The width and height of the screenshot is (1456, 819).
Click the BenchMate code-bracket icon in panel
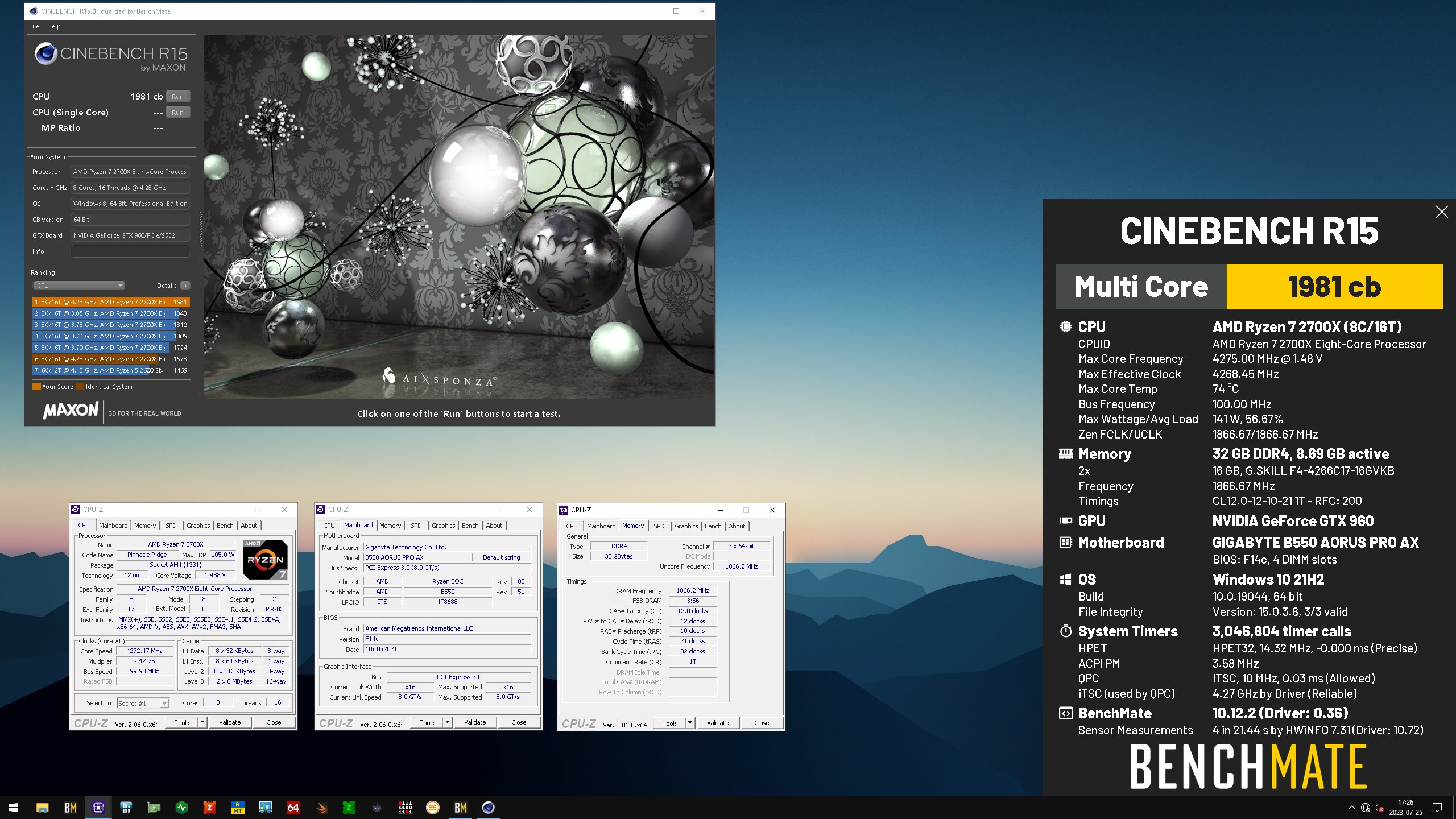coord(1065,713)
